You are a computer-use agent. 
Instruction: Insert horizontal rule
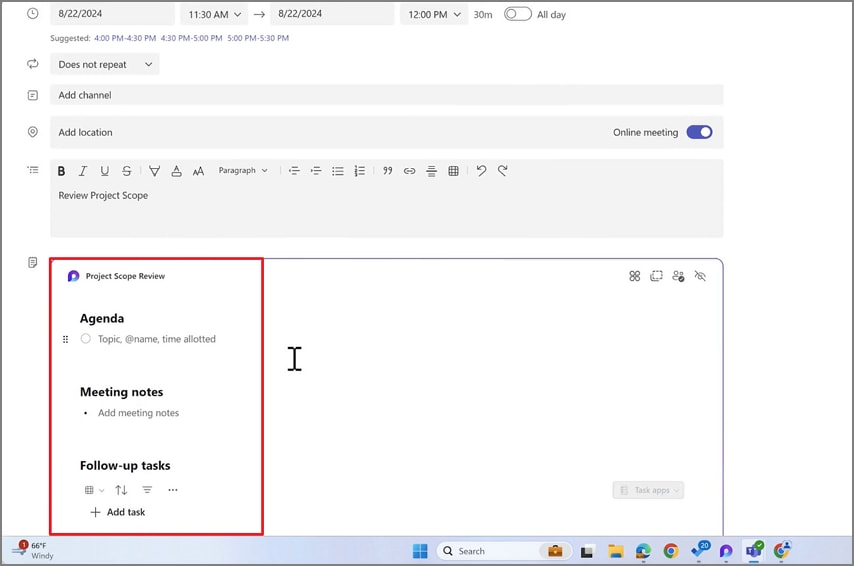tap(431, 171)
